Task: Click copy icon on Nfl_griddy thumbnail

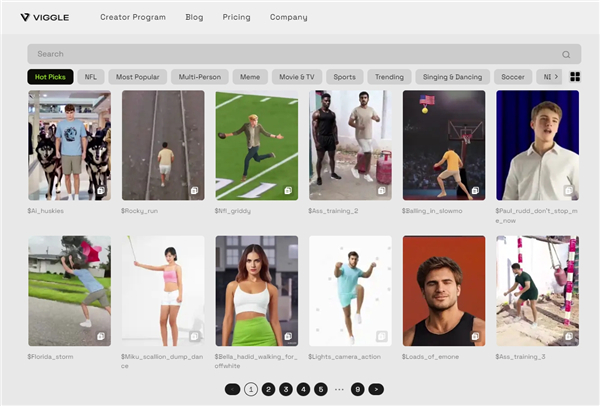Action: coord(288,190)
